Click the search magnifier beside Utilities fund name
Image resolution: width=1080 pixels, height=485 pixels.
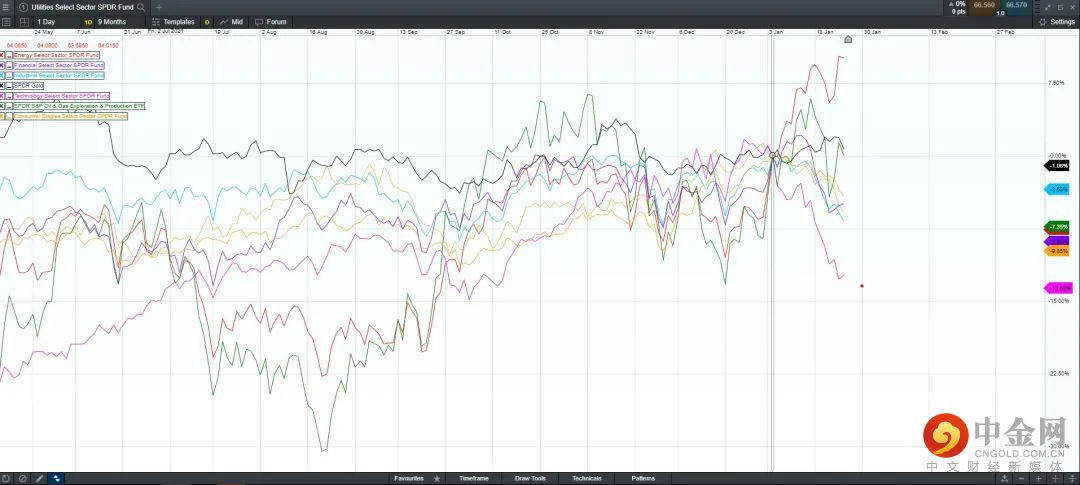point(141,7)
